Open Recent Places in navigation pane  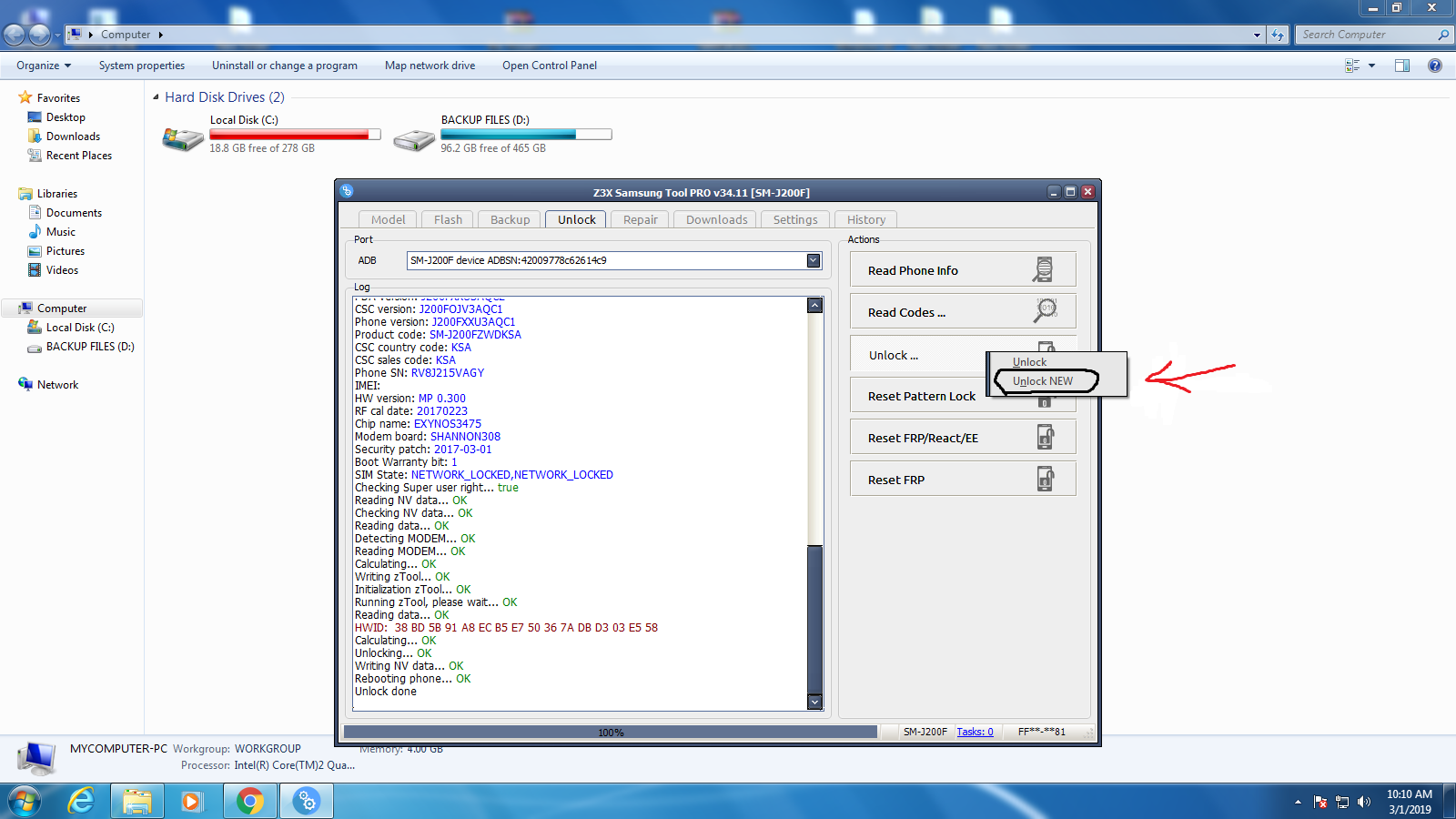(x=79, y=156)
